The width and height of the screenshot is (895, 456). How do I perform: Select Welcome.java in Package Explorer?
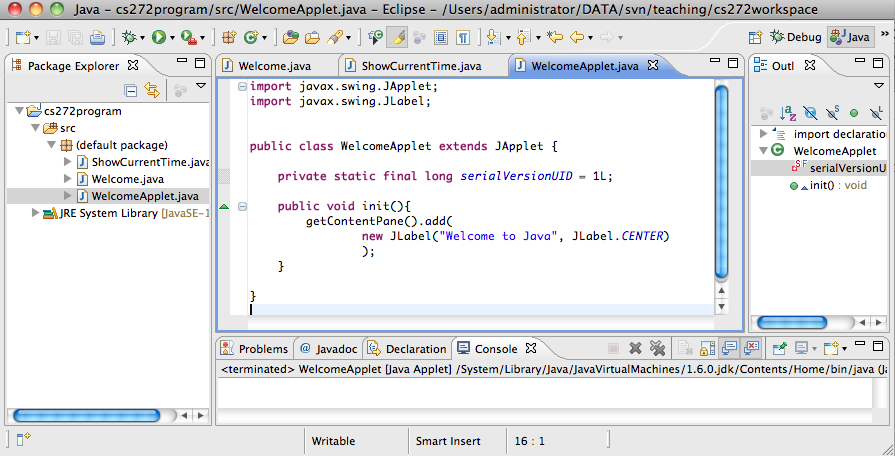click(x=128, y=179)
